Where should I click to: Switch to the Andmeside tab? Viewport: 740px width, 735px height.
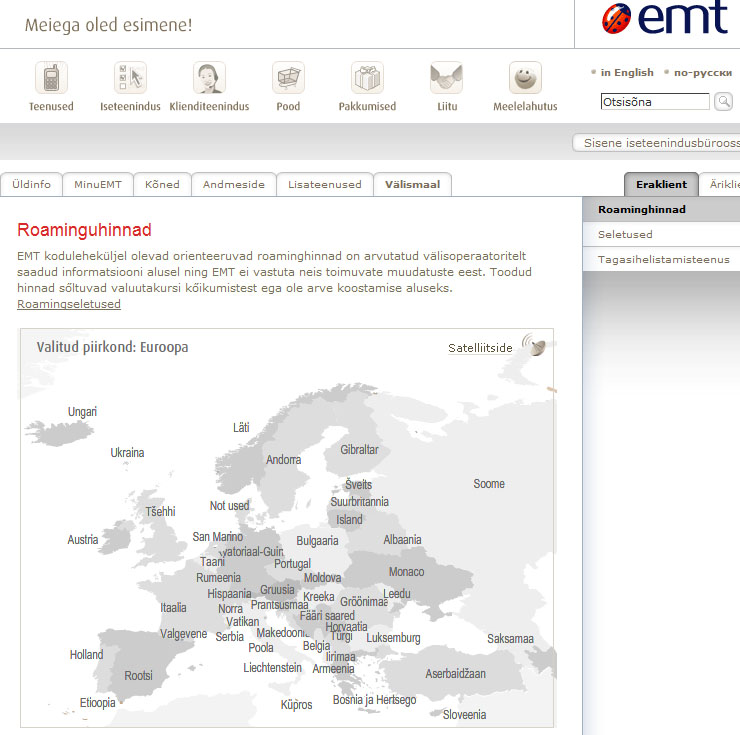(x=234, y=185)
